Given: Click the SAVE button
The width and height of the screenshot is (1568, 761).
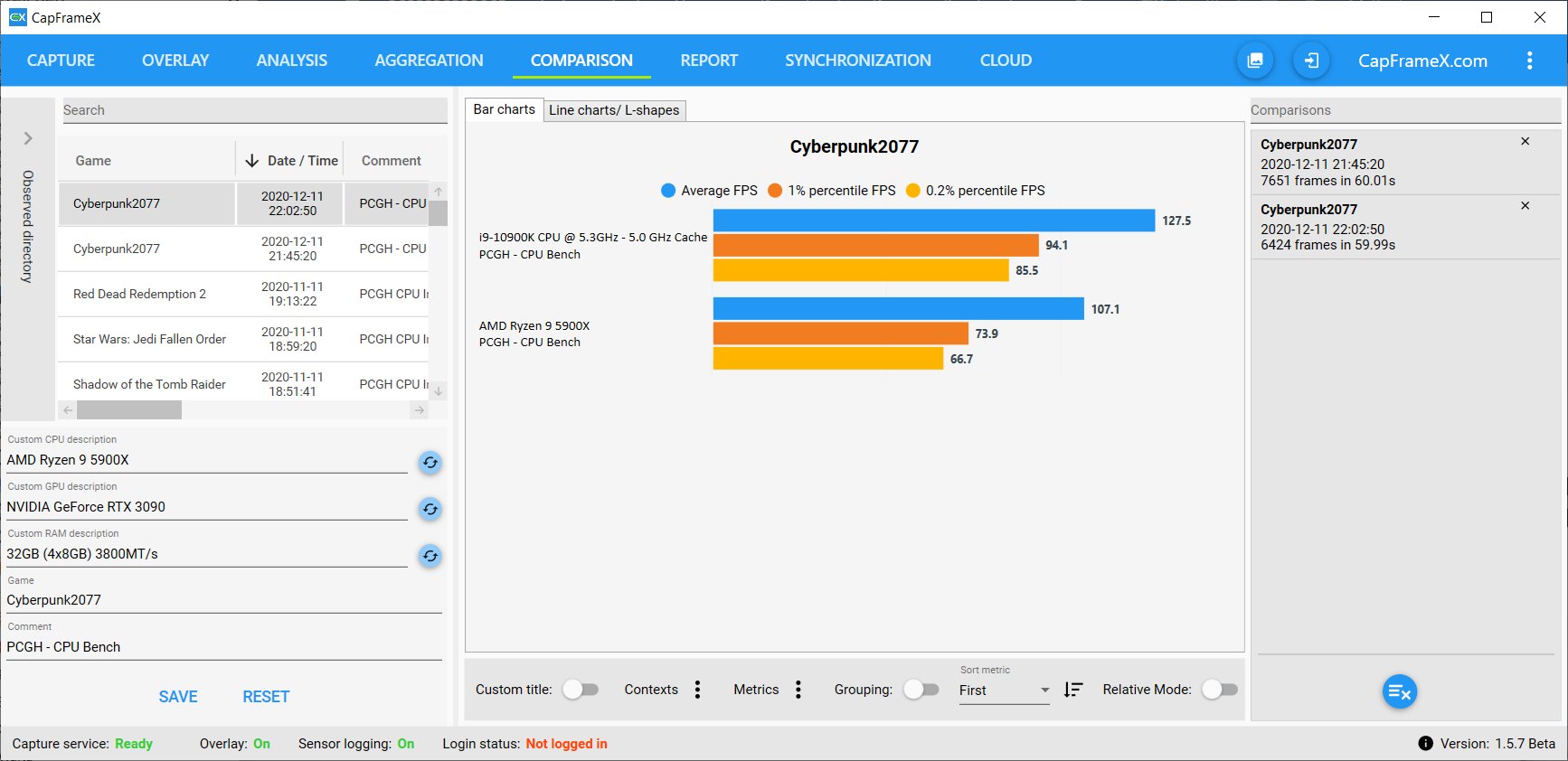Looking at the screenshot, I should pos(178,697).
